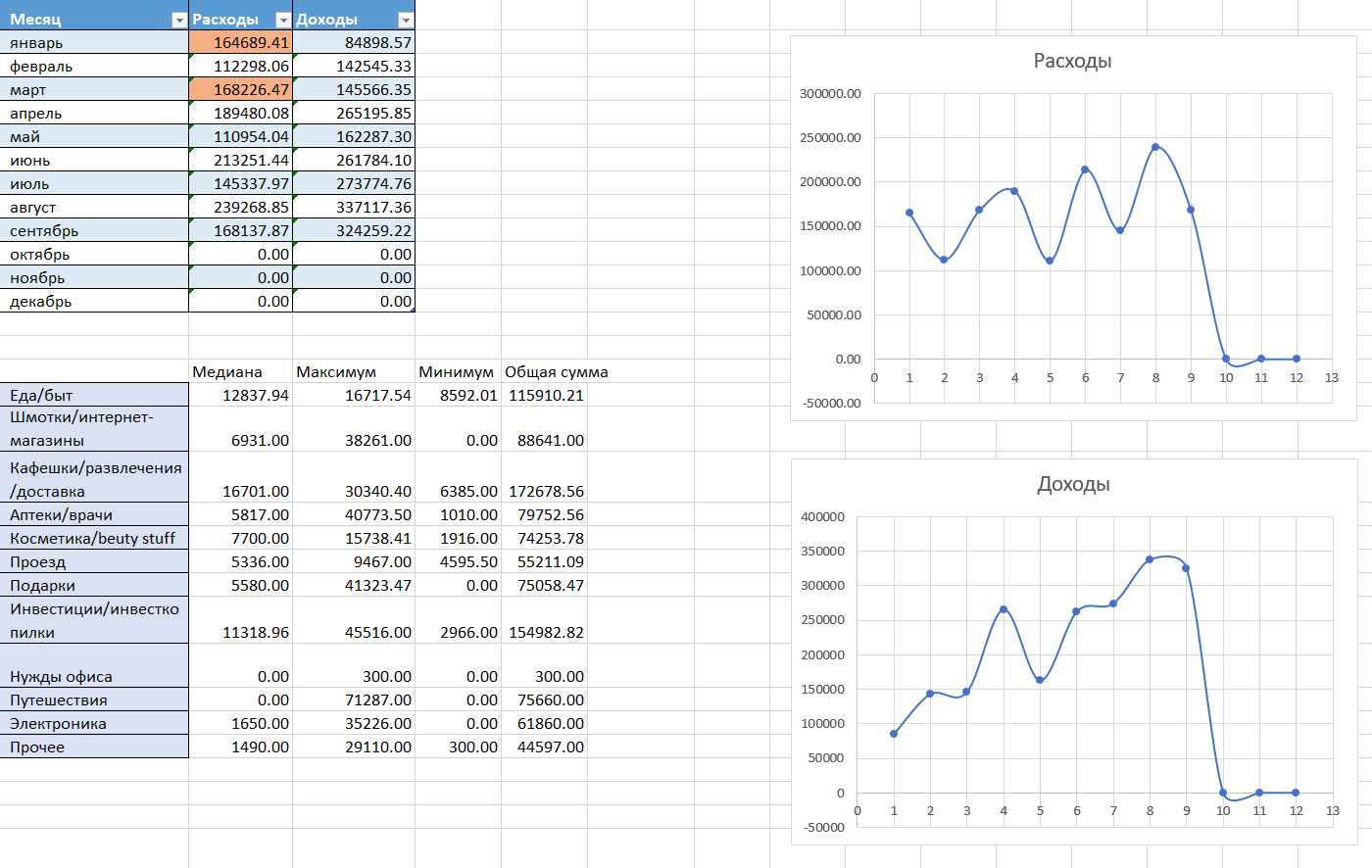Select the Проезд category cell
1372x868 pixels.
click(x=94, y=561)
